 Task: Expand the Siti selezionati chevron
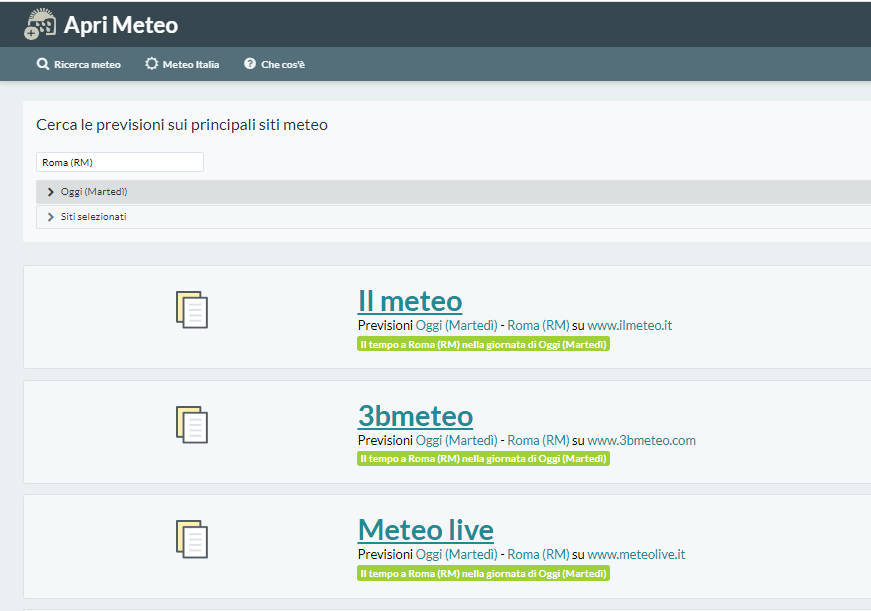pyautogui.click(x=51, y=217)
